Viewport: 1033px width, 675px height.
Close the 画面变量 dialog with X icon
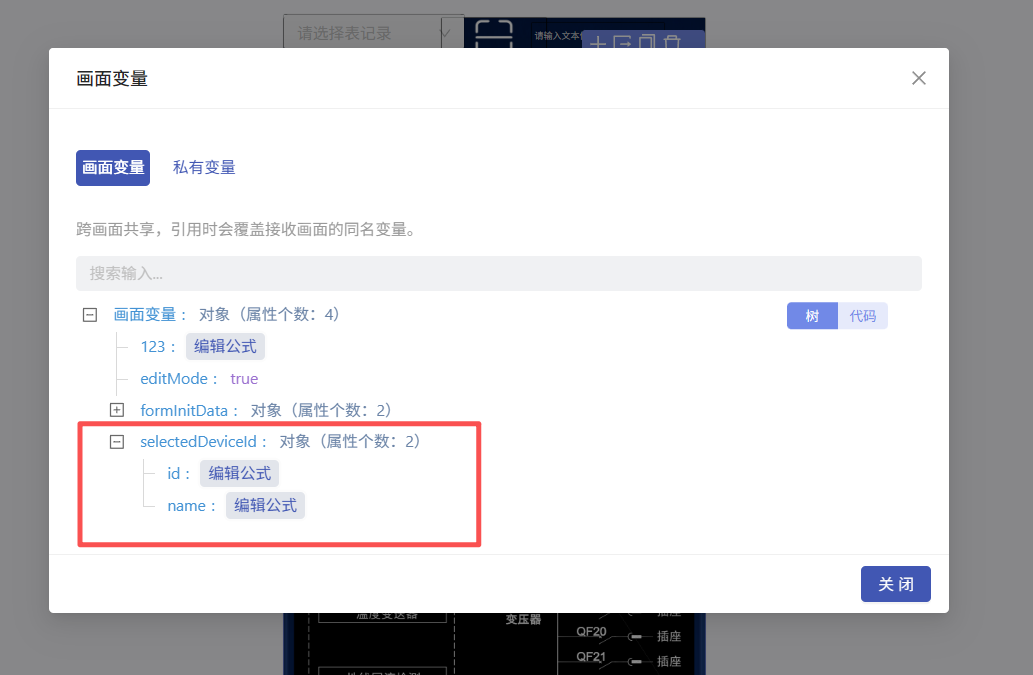[918, 78]
